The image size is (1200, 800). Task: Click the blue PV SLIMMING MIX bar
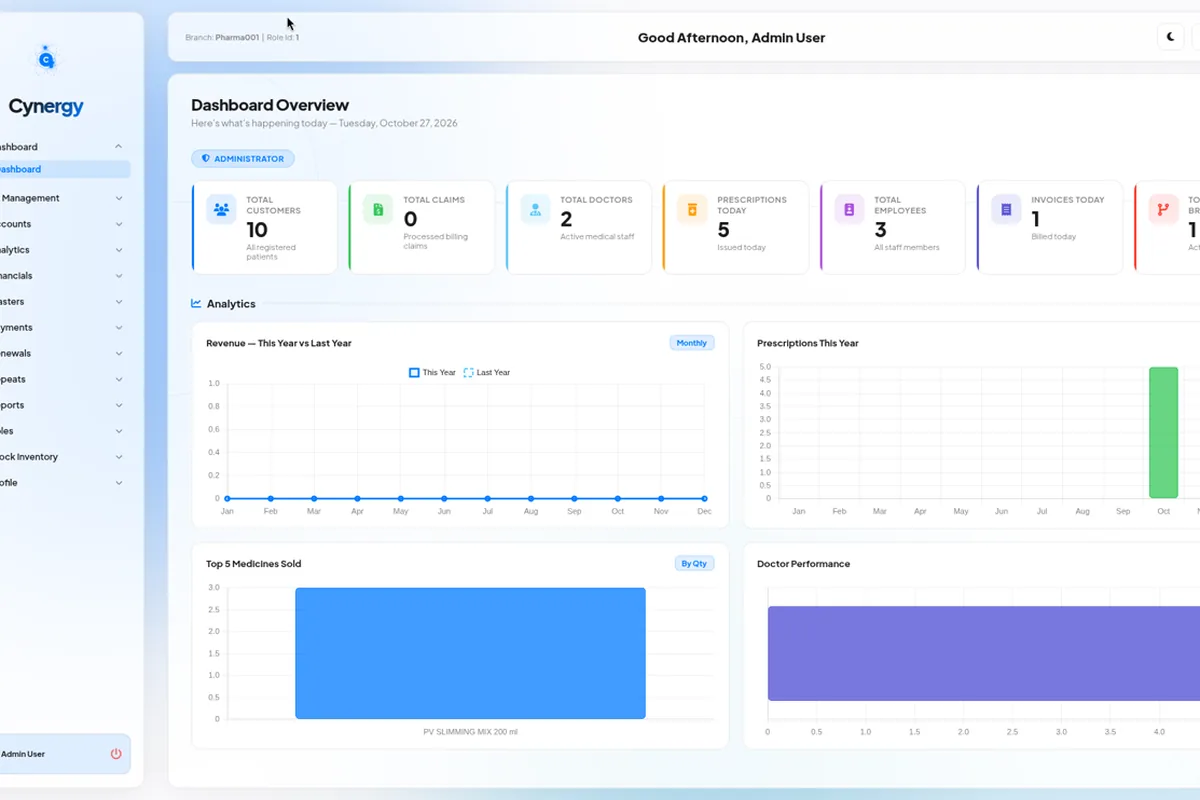click(470, 653)
